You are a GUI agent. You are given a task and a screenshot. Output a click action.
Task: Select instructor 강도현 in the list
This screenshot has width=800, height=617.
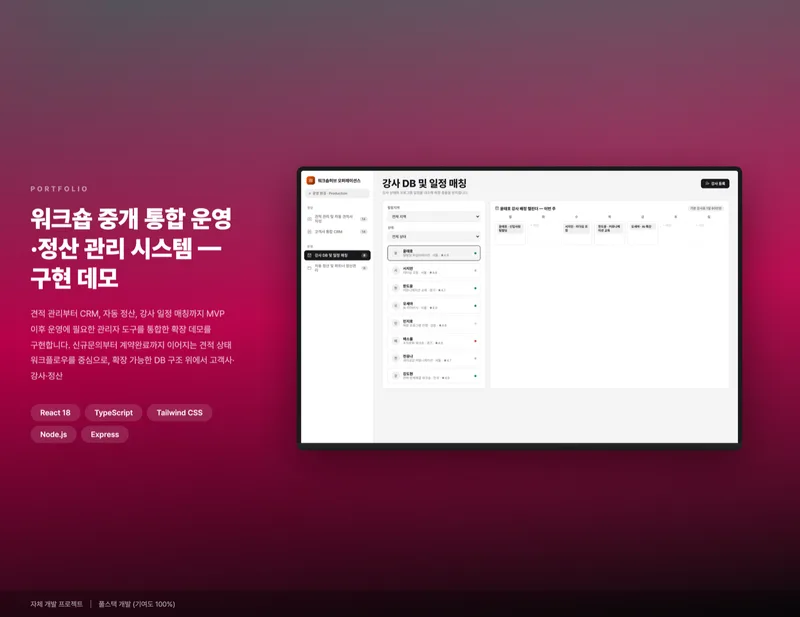[434, 376]
